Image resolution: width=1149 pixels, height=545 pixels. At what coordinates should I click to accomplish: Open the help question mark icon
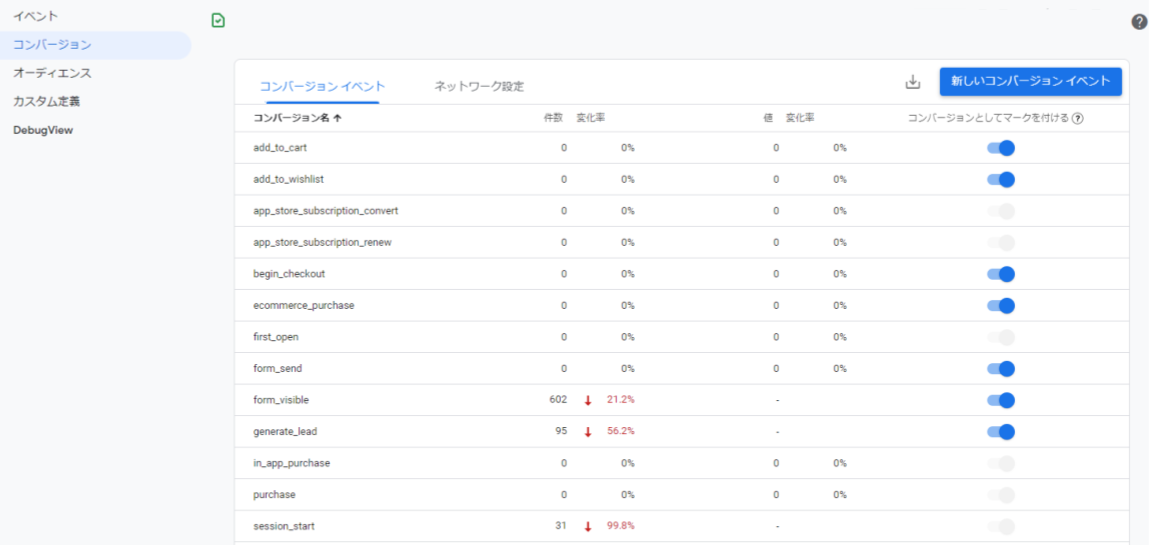[1139, 22]
